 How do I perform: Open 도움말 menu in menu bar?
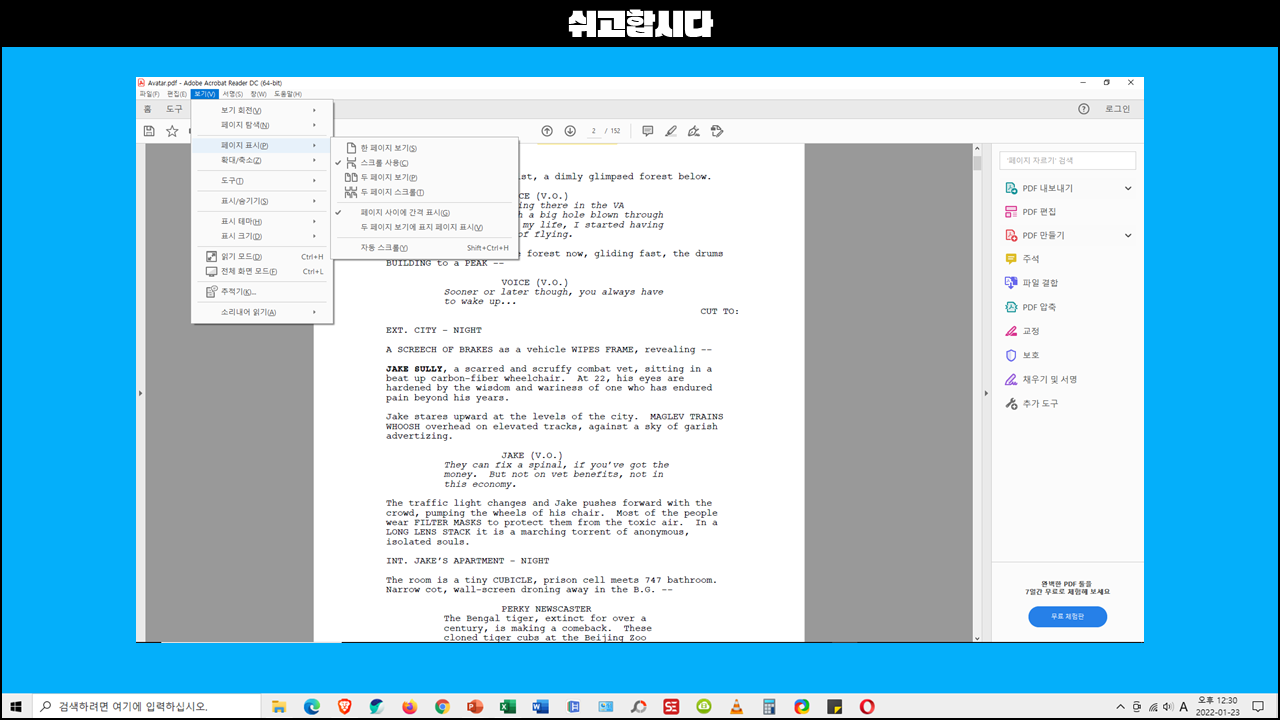coord(287,94)
